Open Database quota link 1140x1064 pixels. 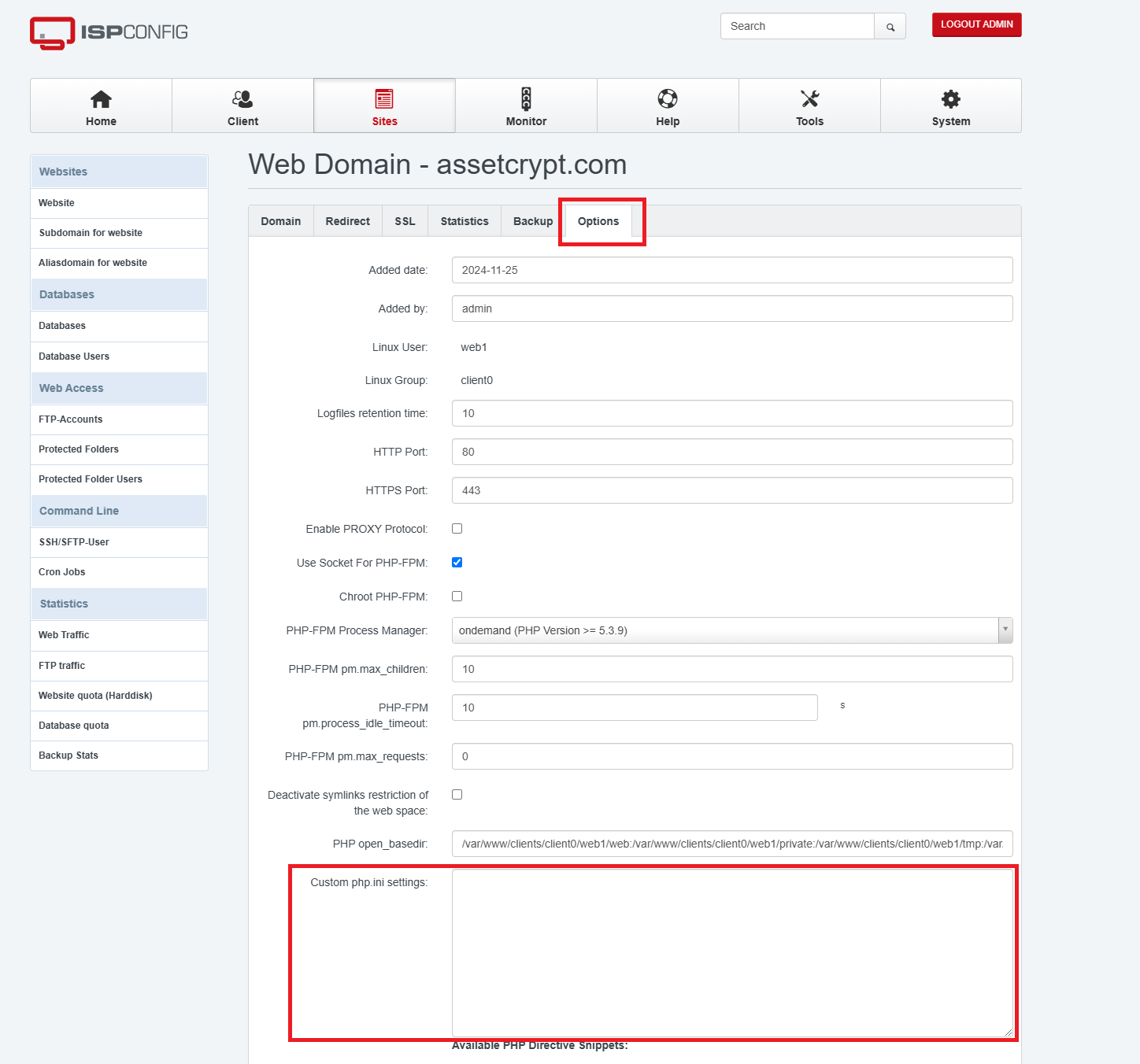[119, 726]
